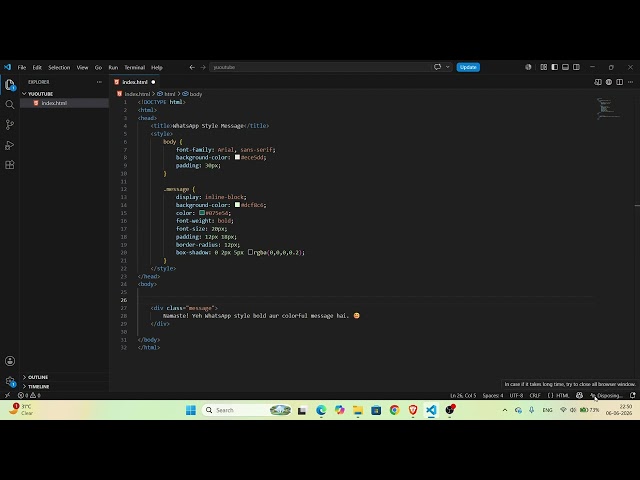Image resolution: width=640 pixels, height=480 pixels.
Task: Open the Manage gear icon
Action: [x=10, y=382]
